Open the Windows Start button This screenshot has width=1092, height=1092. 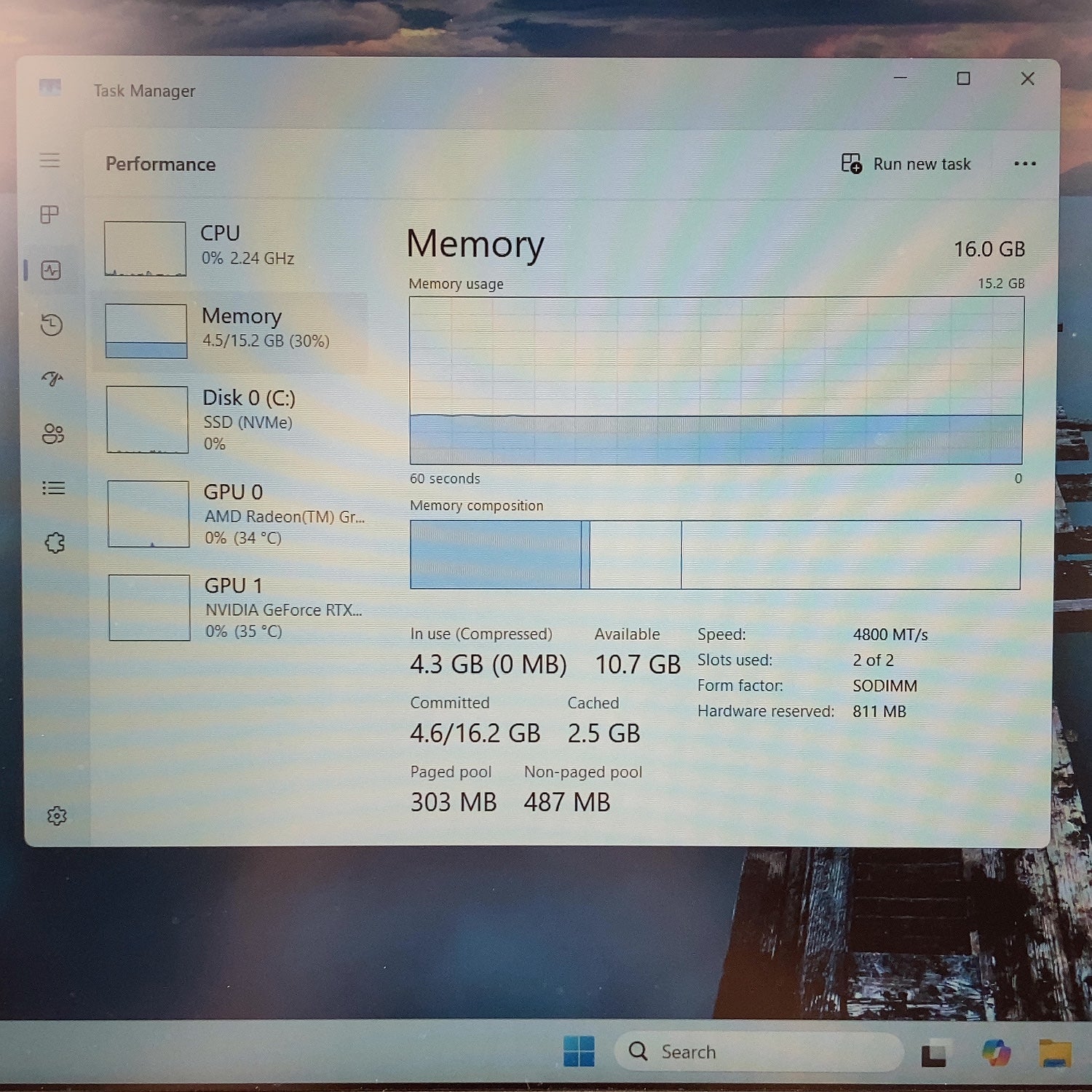tap(579, 1051)
